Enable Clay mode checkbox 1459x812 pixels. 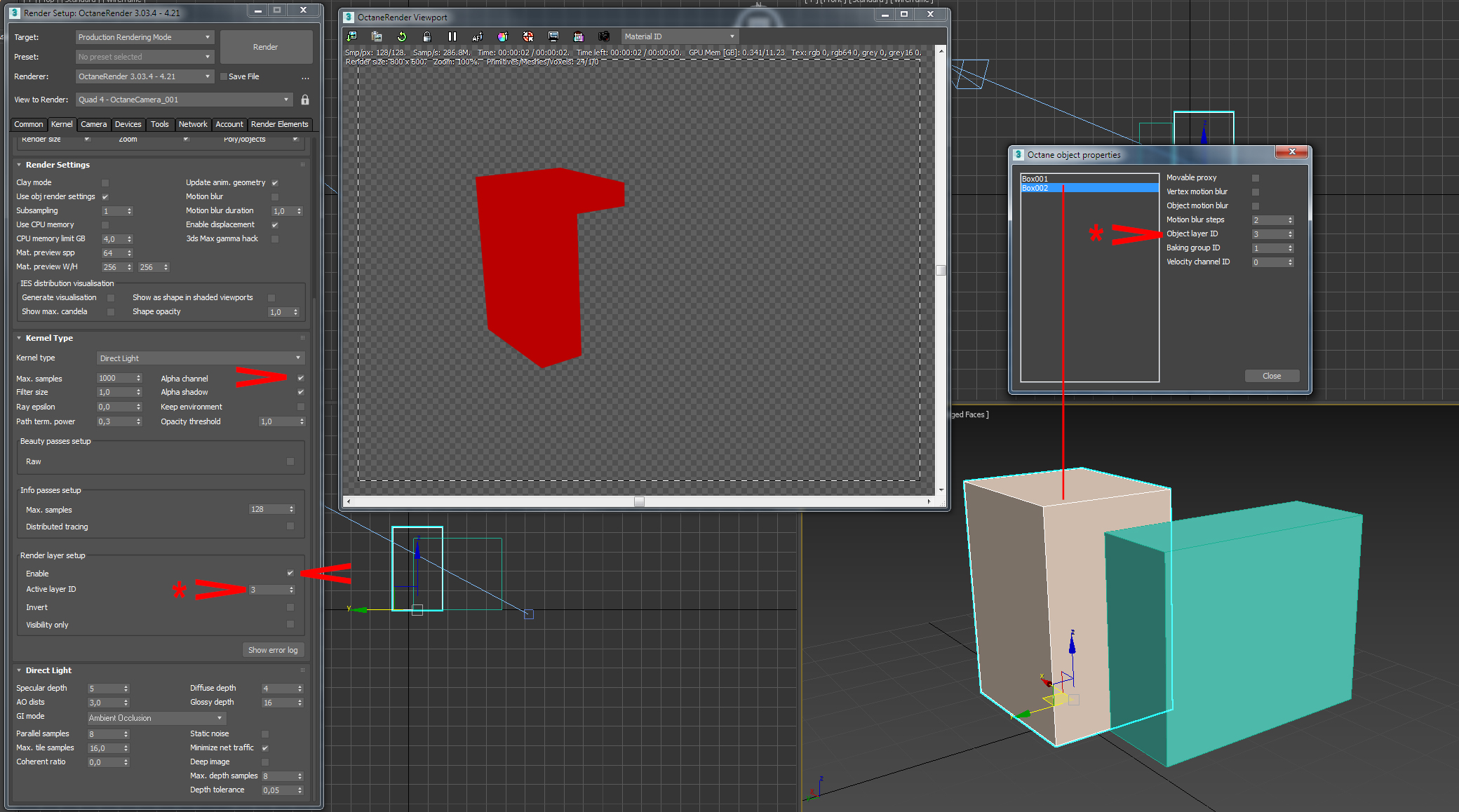[105, 183]
